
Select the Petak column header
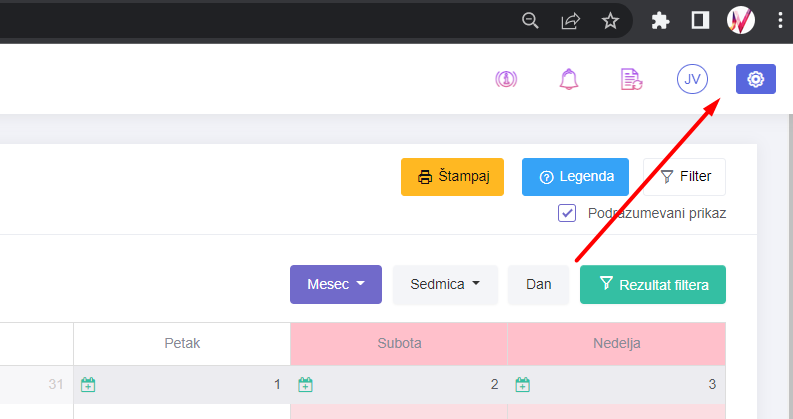(182, 343)
